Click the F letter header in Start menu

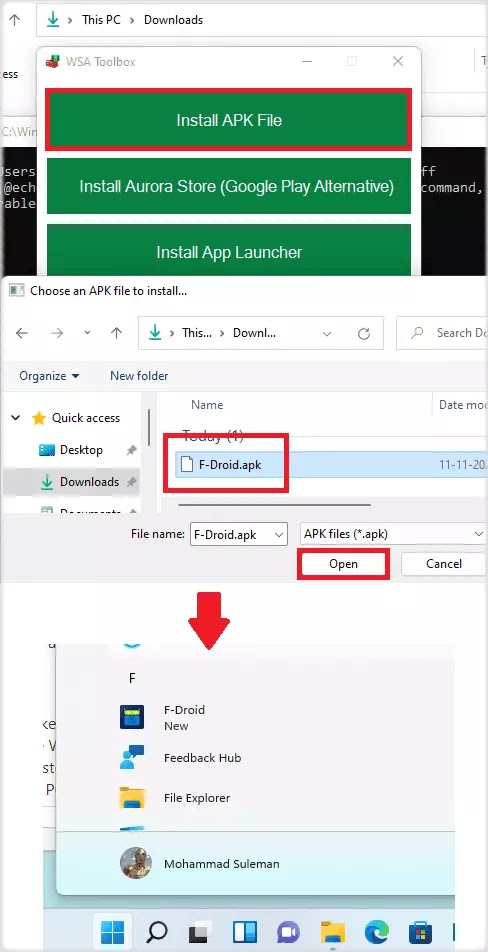coord(132,678)
